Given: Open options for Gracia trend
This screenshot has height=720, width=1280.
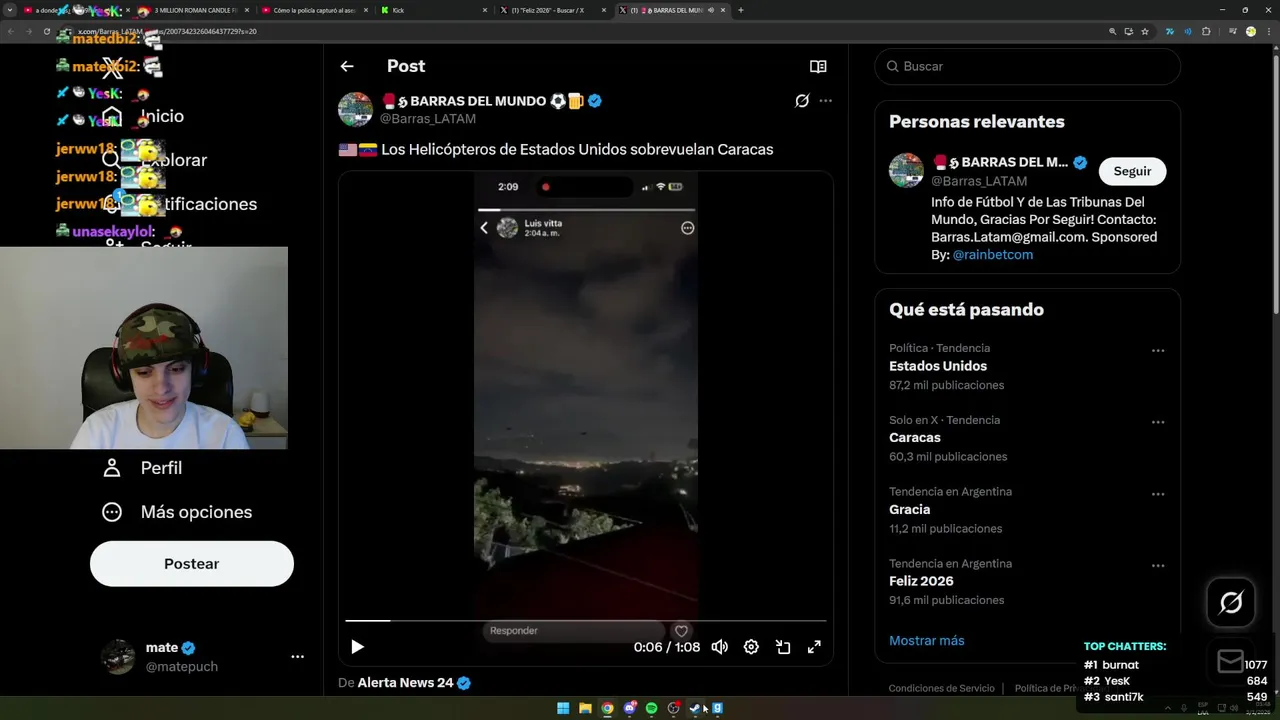Looking at the screenshot, I should pyautogui.click(x=1158, y=494).
